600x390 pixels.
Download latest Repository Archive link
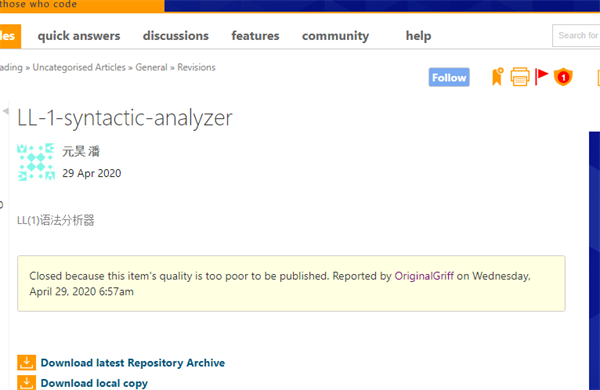click(x=133, y=363)
